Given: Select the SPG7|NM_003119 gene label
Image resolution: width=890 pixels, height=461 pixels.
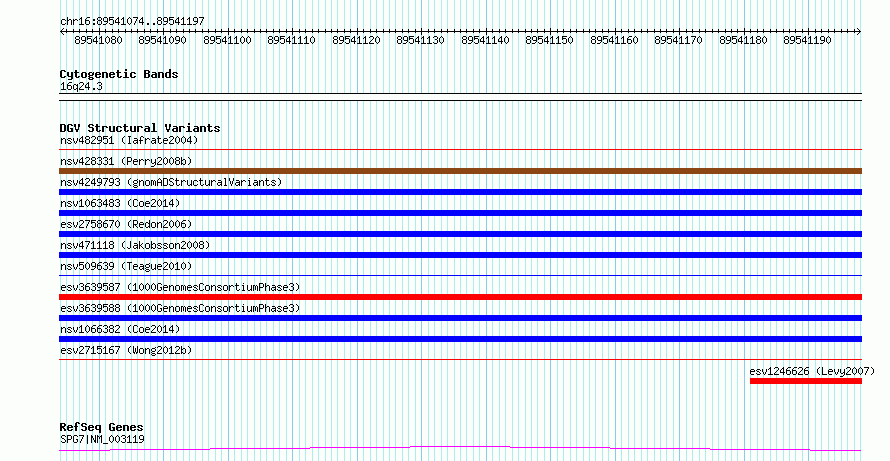Looking at the screenshot, I should (102, 439).
